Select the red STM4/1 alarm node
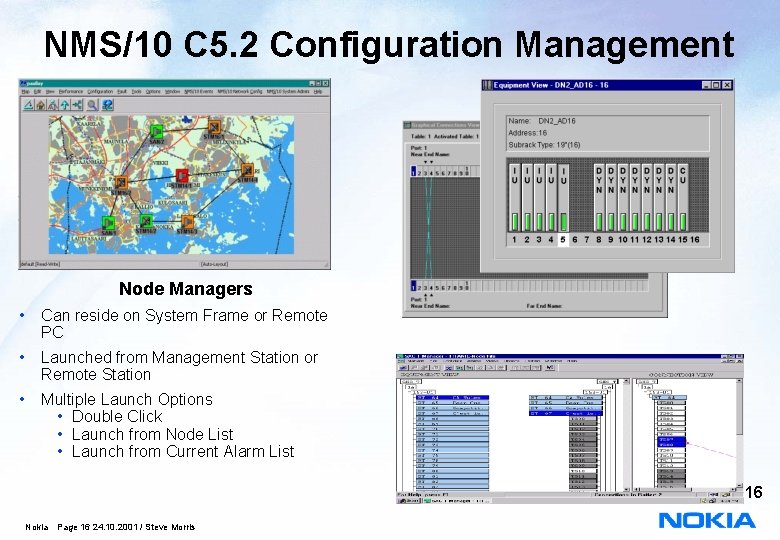 (x=182, y=176)
